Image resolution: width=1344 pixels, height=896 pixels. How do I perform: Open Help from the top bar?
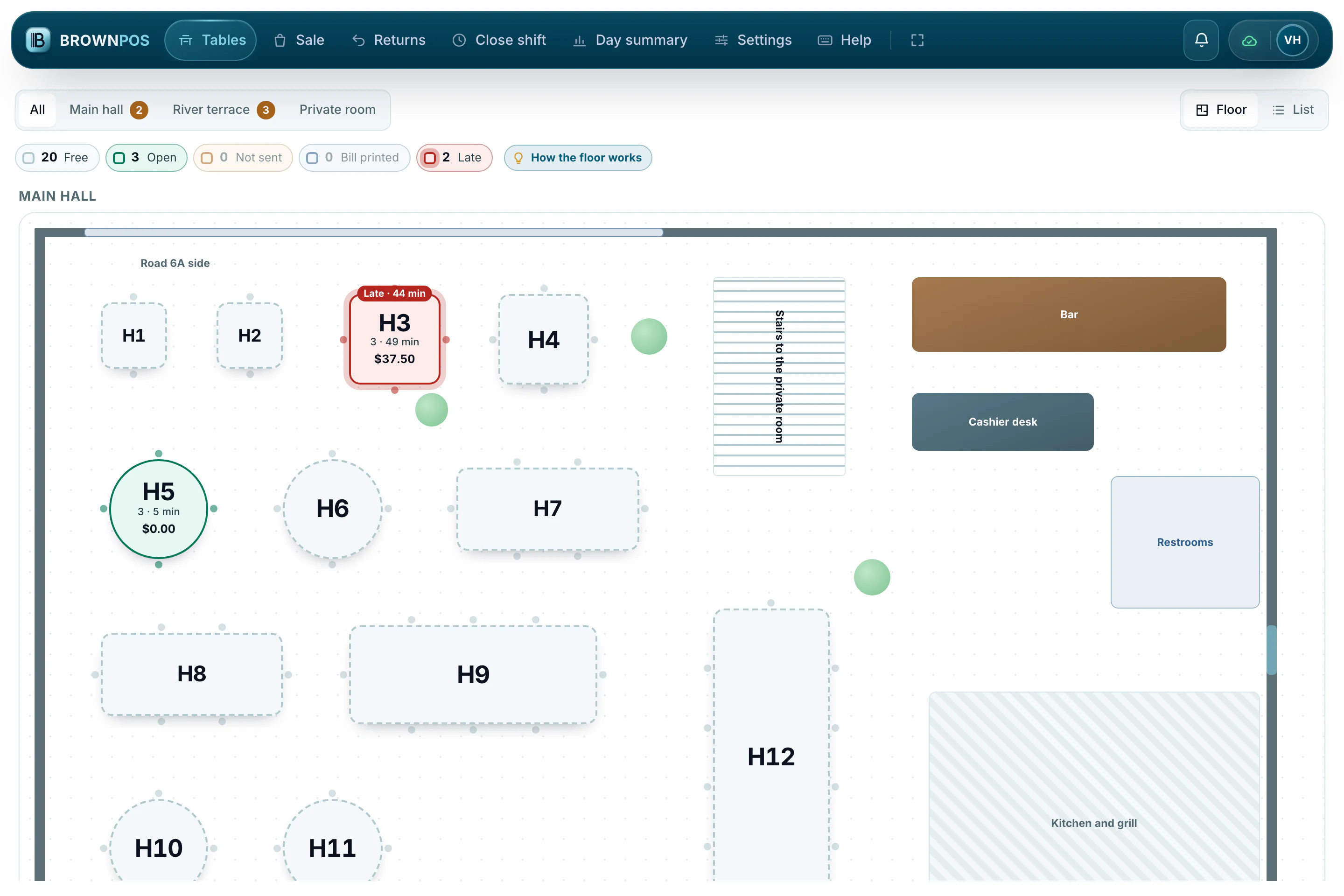(x=845, y=40)
